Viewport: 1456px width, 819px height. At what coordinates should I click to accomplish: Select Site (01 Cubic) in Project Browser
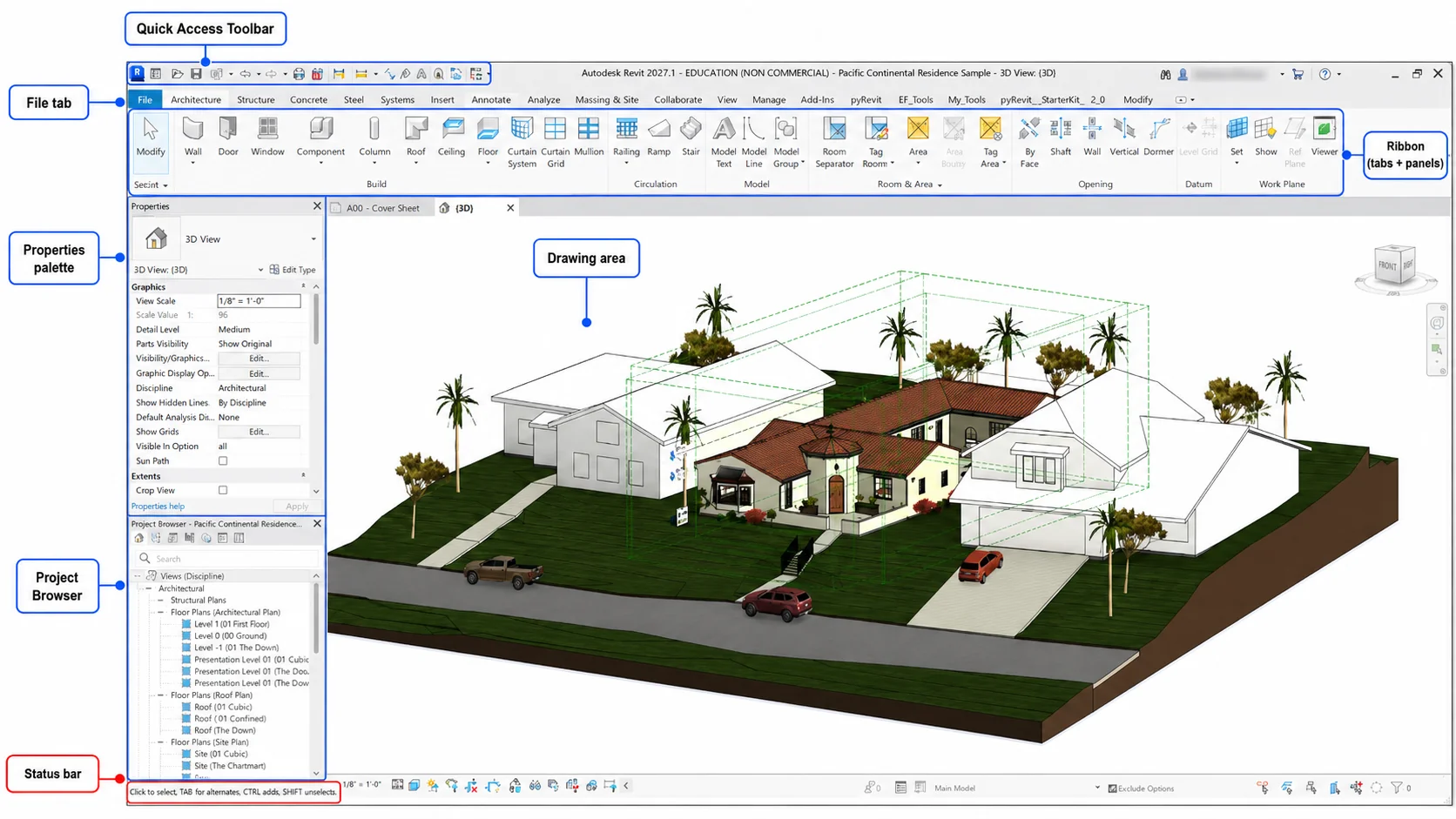point(220,755)
